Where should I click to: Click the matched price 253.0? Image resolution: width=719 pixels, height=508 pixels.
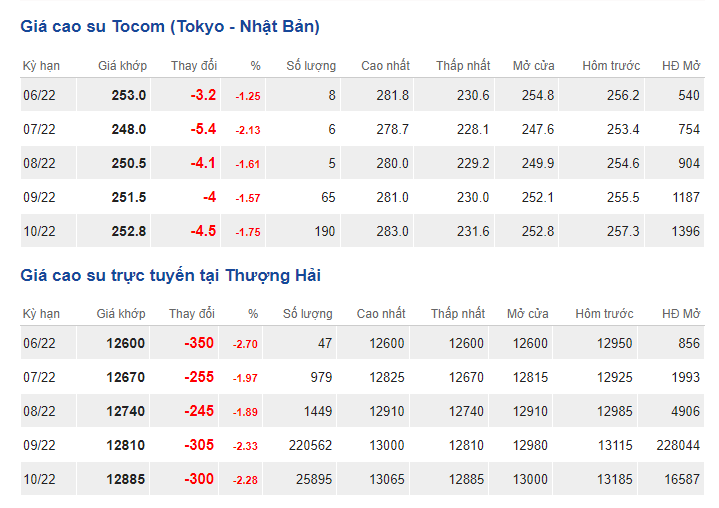(129, 96)
